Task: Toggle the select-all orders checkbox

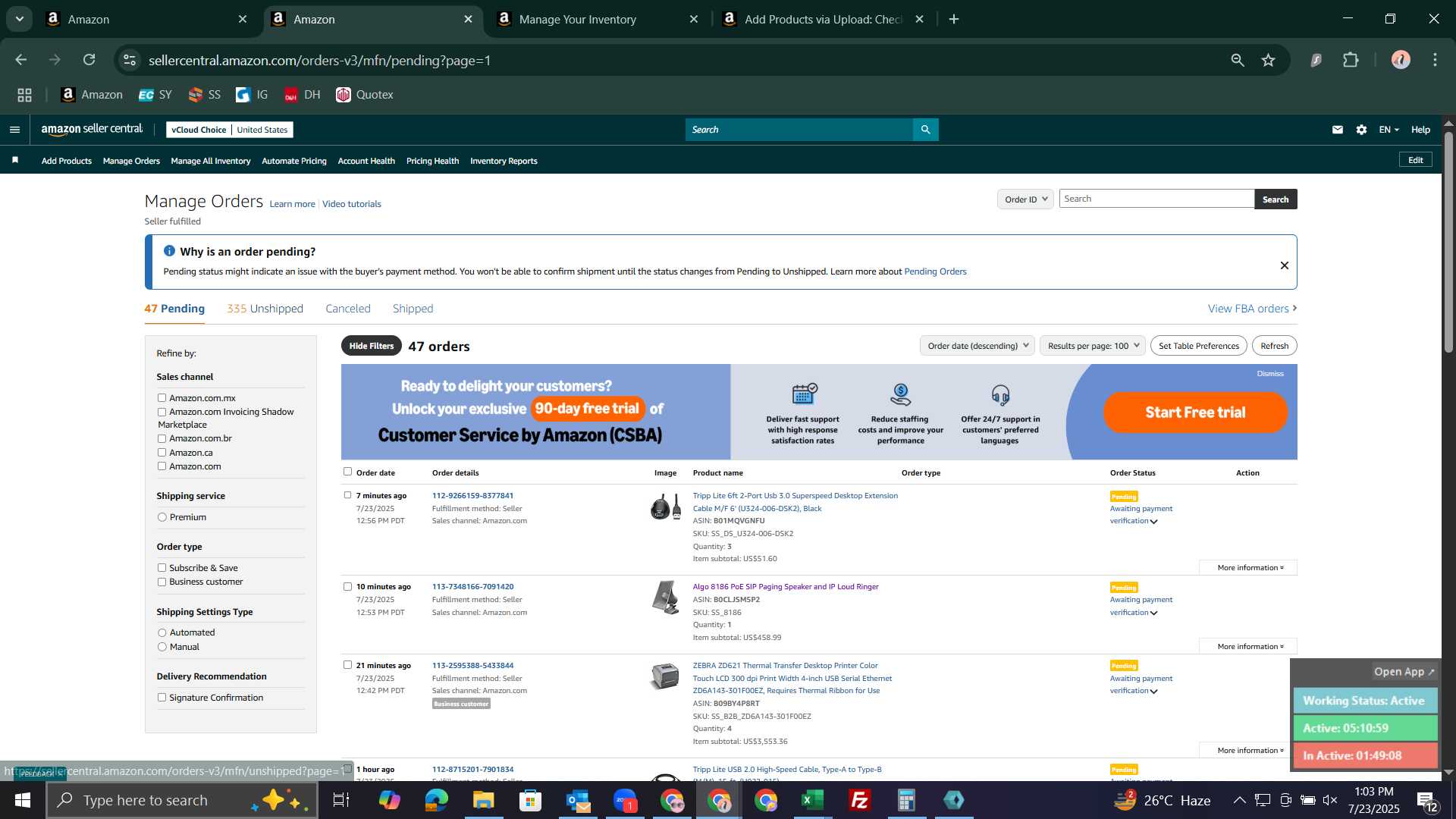Action: point(347,472)
